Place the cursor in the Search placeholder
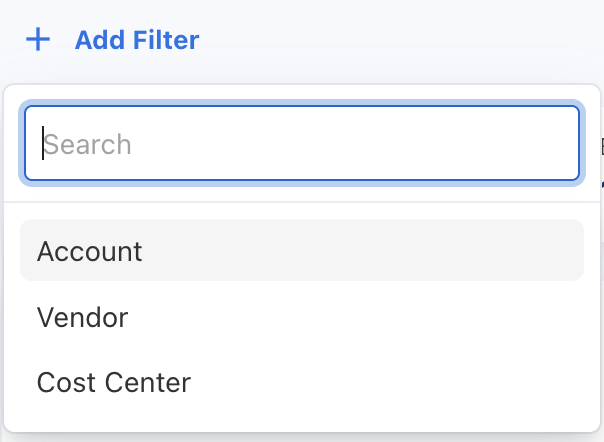The height and width of the screenshot is (442, 604). click(88, 144)
